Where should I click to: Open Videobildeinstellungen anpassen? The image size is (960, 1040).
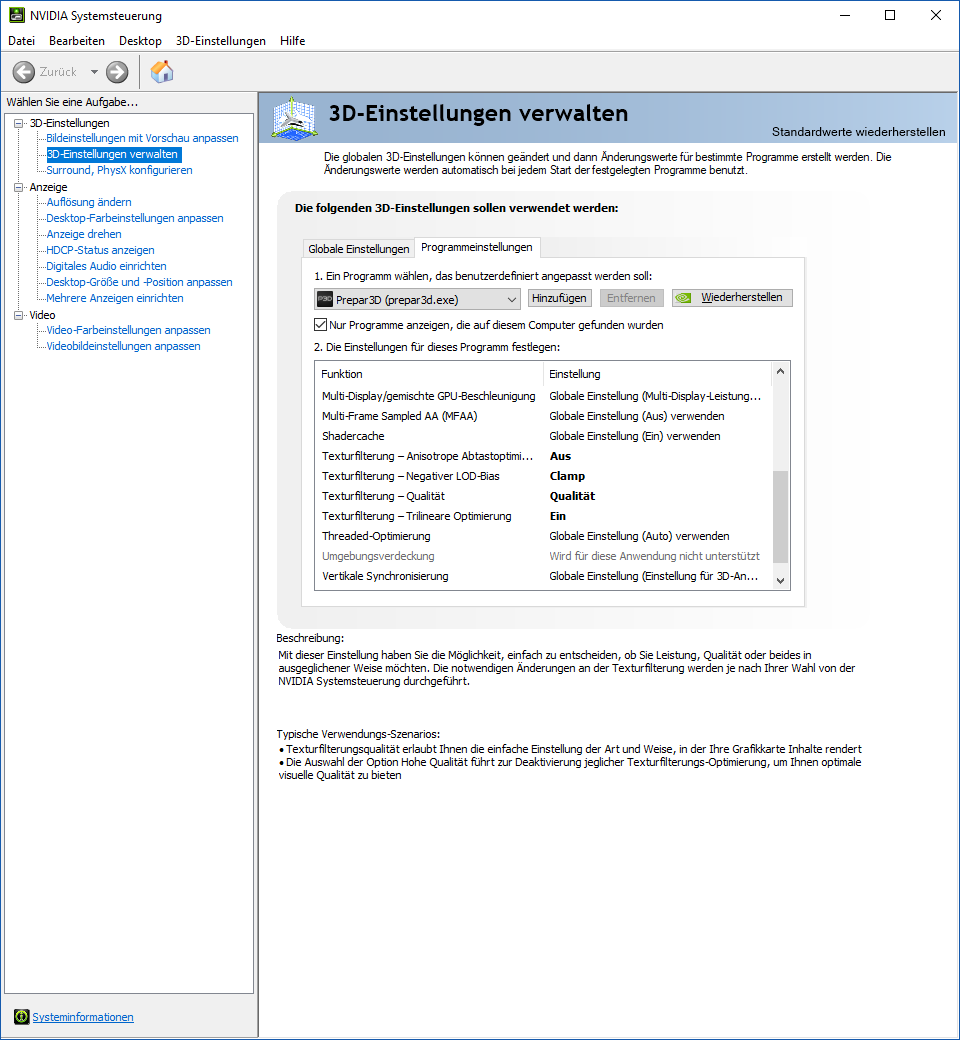(123, 346)
